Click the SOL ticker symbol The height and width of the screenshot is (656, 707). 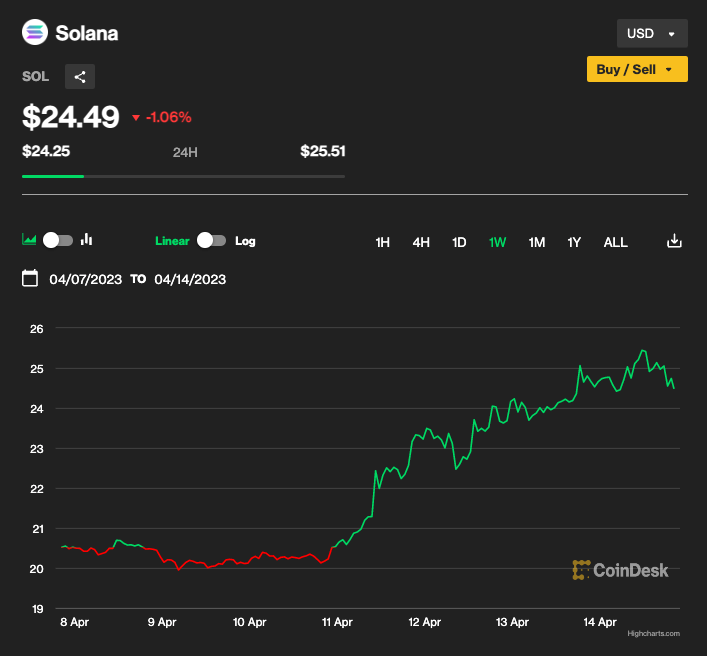coord(36,76)
